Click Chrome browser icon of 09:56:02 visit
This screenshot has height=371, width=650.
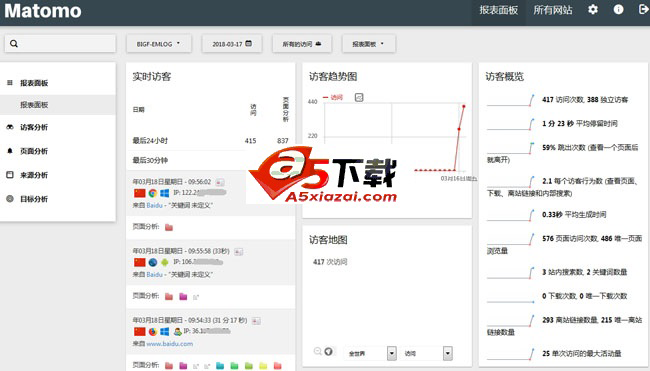coord(153,193)
